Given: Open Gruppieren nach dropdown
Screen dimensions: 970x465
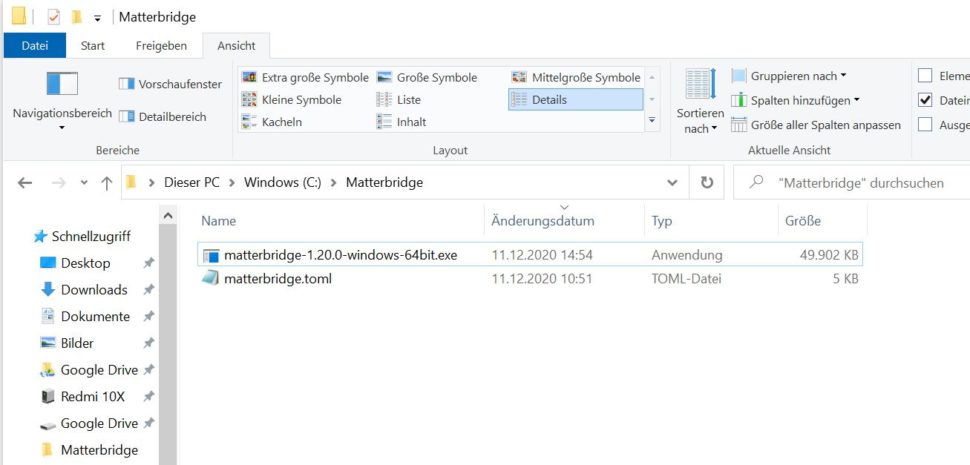Looking at the screenshot, I should (x=789, y=76).
